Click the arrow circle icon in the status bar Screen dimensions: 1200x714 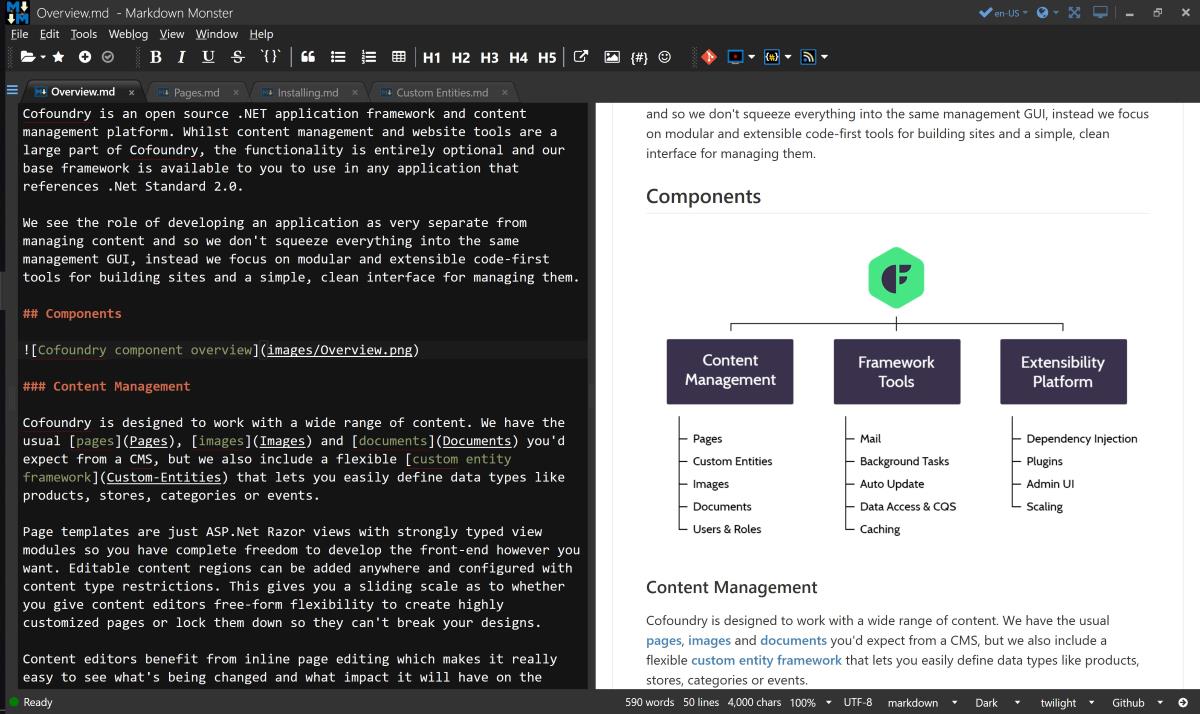(1183, 702)
